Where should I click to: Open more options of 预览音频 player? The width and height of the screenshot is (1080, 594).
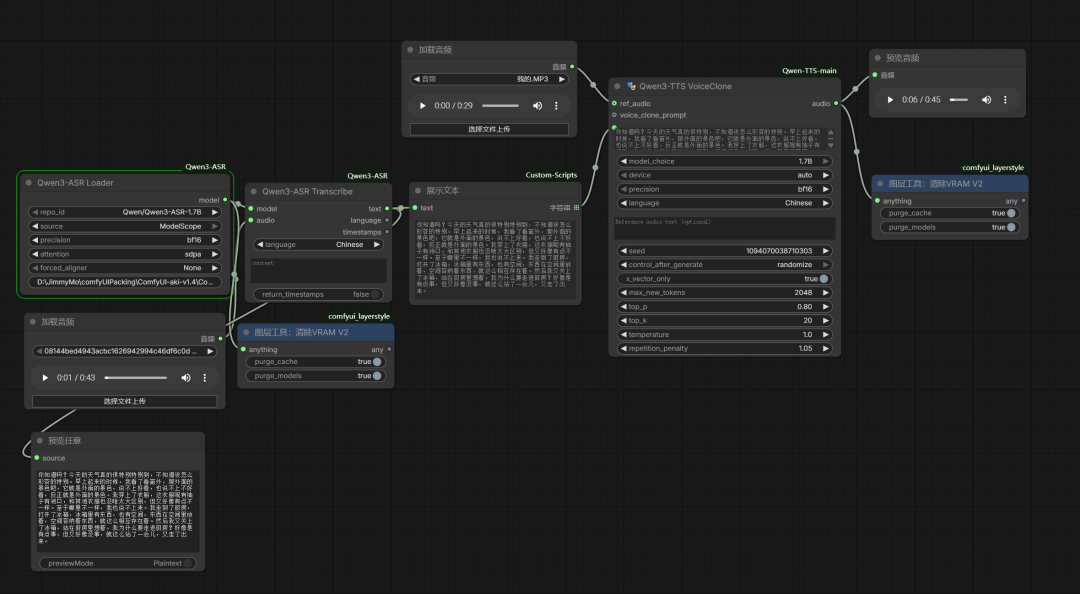(x=1005, y=100)
